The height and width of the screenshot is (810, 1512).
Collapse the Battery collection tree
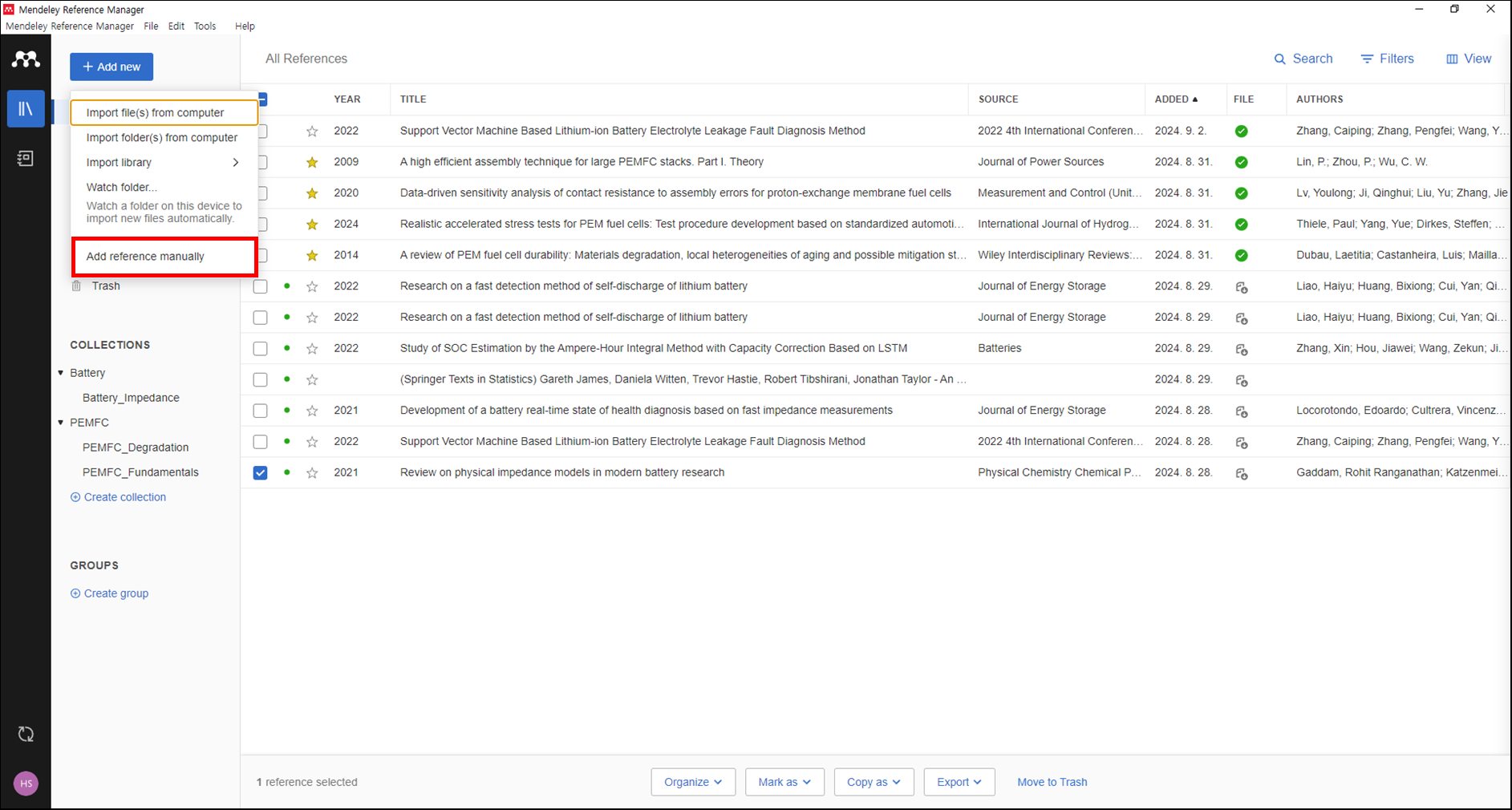click(61, 373)
